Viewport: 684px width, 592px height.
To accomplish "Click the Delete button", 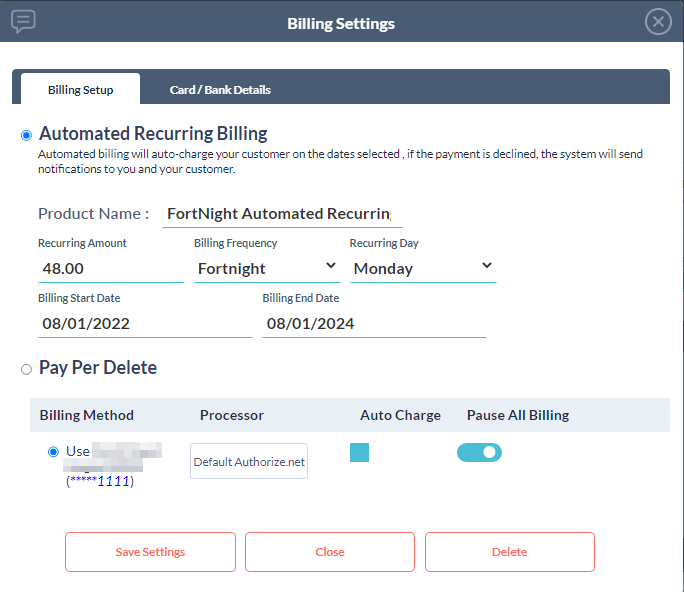I will click(509, 552).
